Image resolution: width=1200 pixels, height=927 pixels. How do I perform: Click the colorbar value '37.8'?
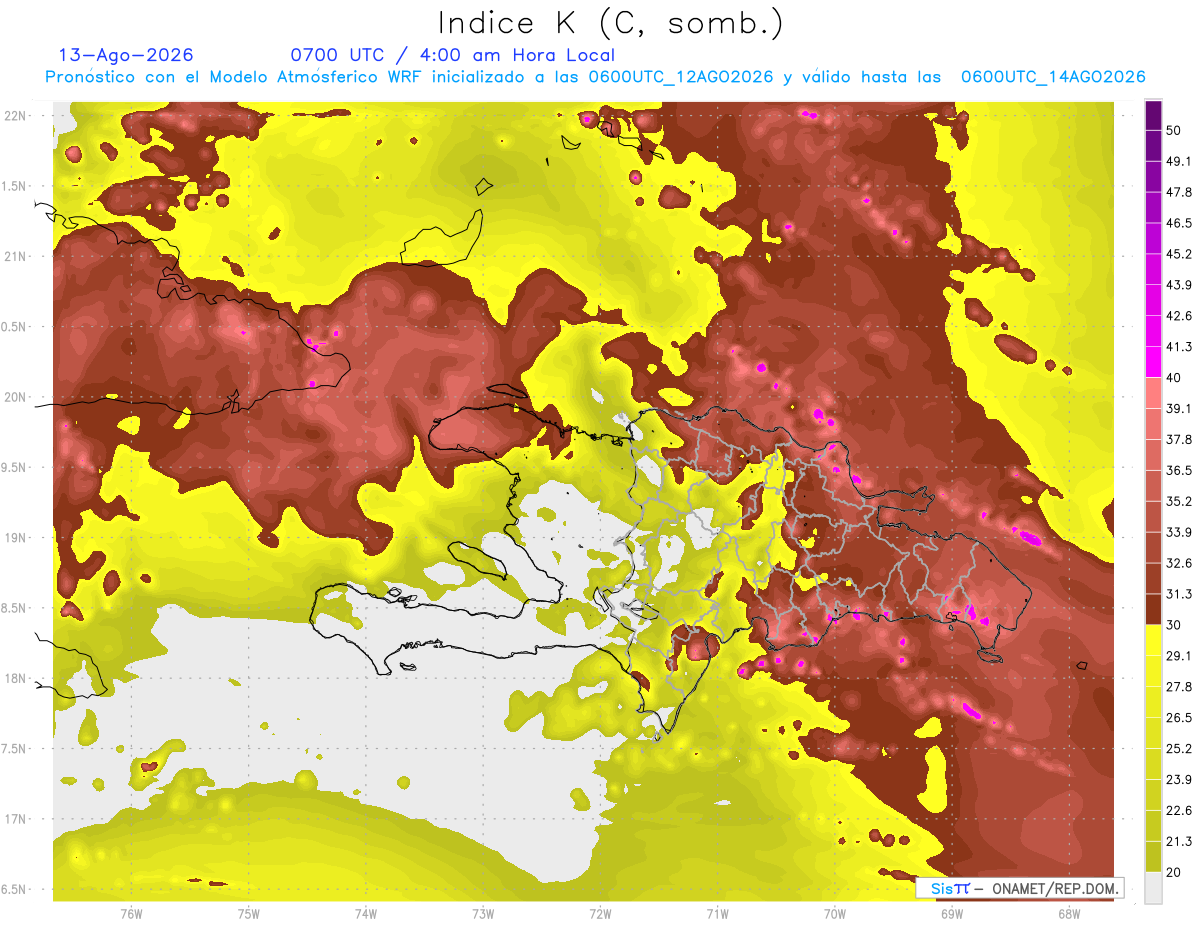[1179, 440]
